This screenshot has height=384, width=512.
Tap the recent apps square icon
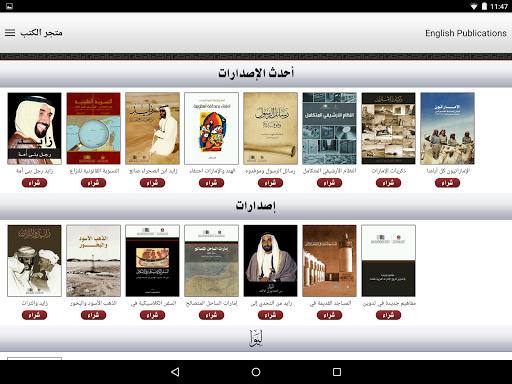click(x=337, y=372)
